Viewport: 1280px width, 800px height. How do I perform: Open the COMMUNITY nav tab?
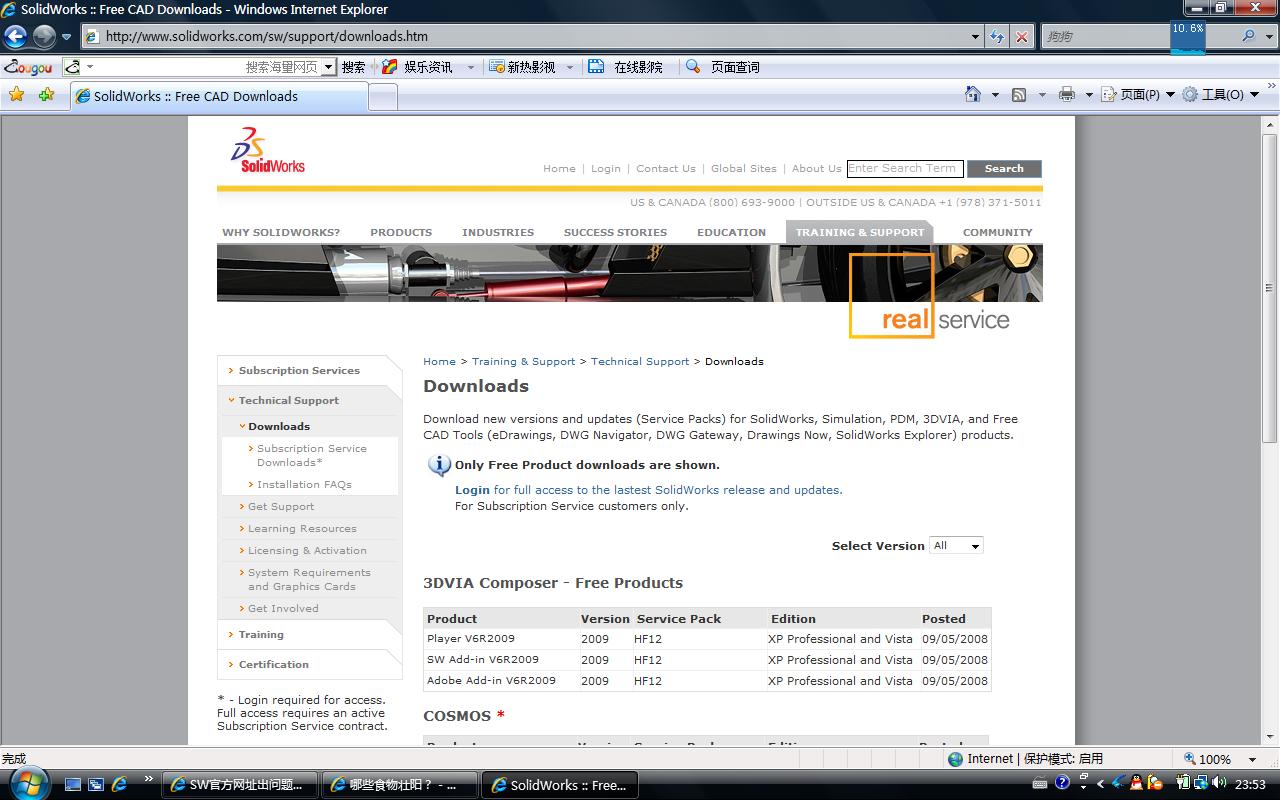tap(998, 233)
